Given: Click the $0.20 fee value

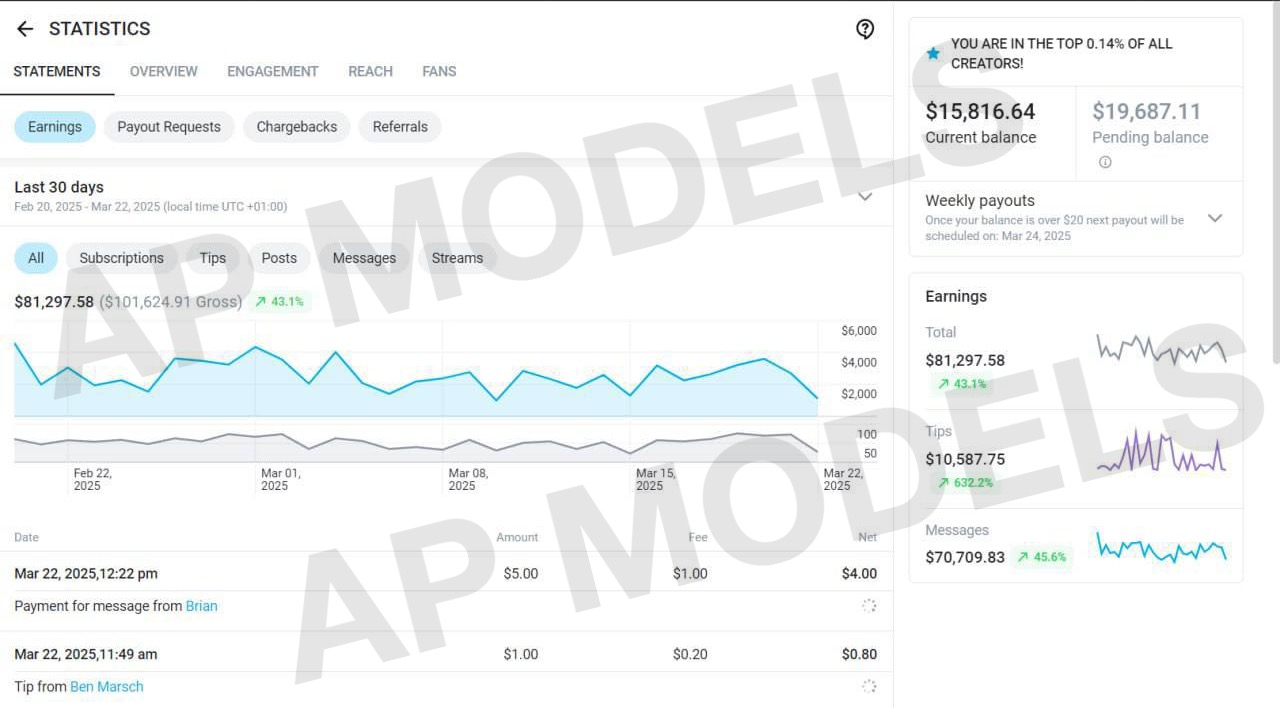Looking at the screenshot, I should (690, 655).
